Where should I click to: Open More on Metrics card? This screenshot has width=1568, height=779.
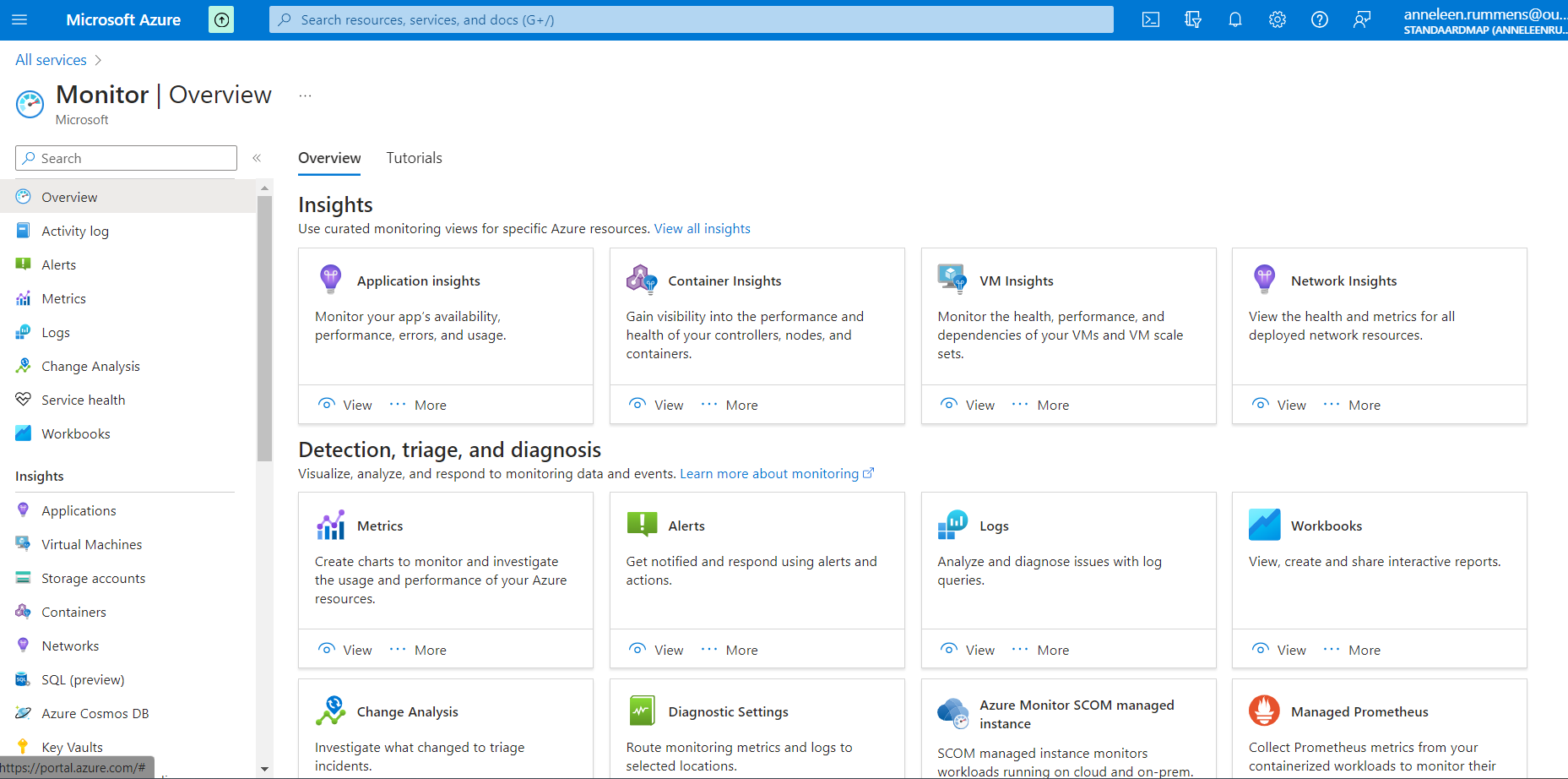click(x=418, y=650)
